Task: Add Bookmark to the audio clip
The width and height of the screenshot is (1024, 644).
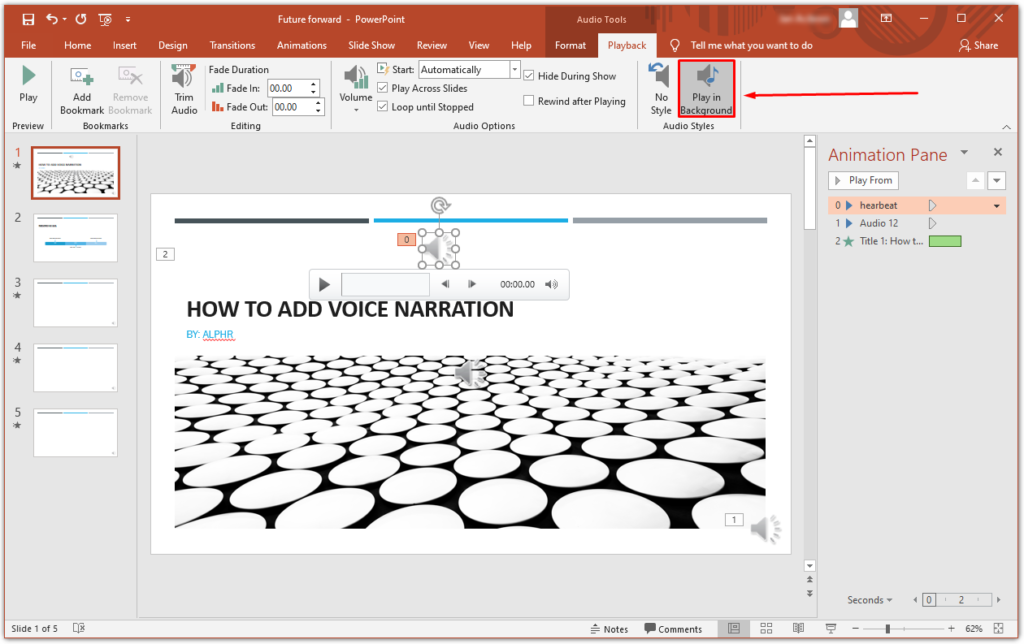Action: tap(82, 90)
